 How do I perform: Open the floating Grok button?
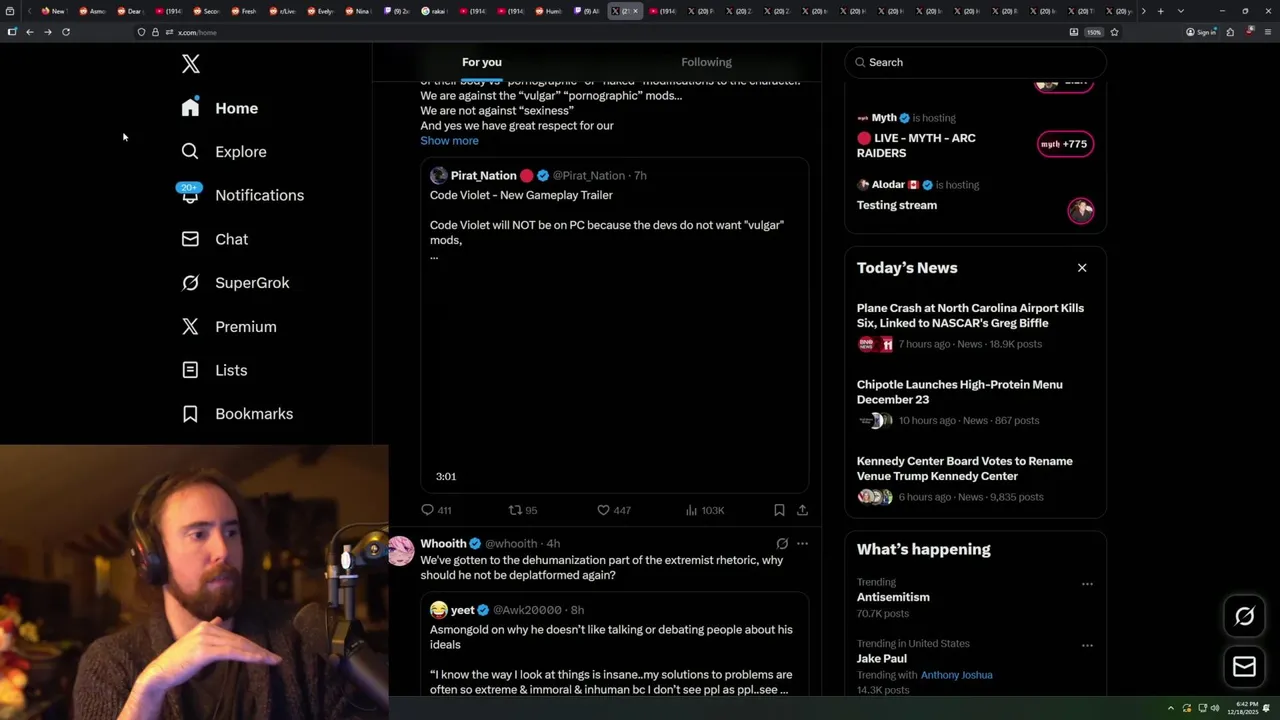1244,617
